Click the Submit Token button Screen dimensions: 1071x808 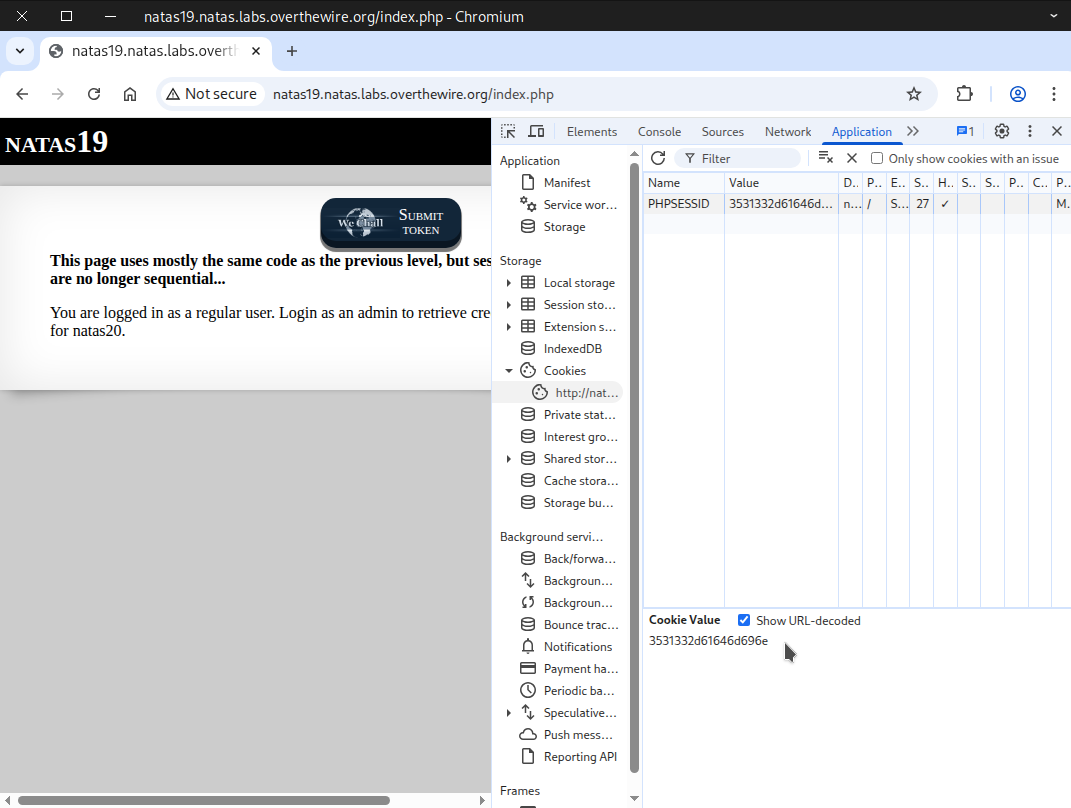pyautogui.click(x=391, y=223)
